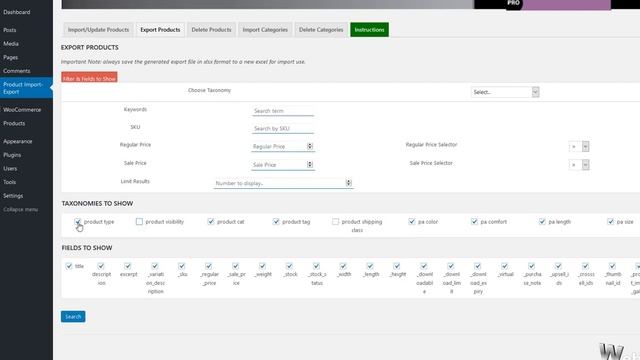Uncheck the _download_expiry field checkbox
The image size is (640, 360).
(478, 266)
